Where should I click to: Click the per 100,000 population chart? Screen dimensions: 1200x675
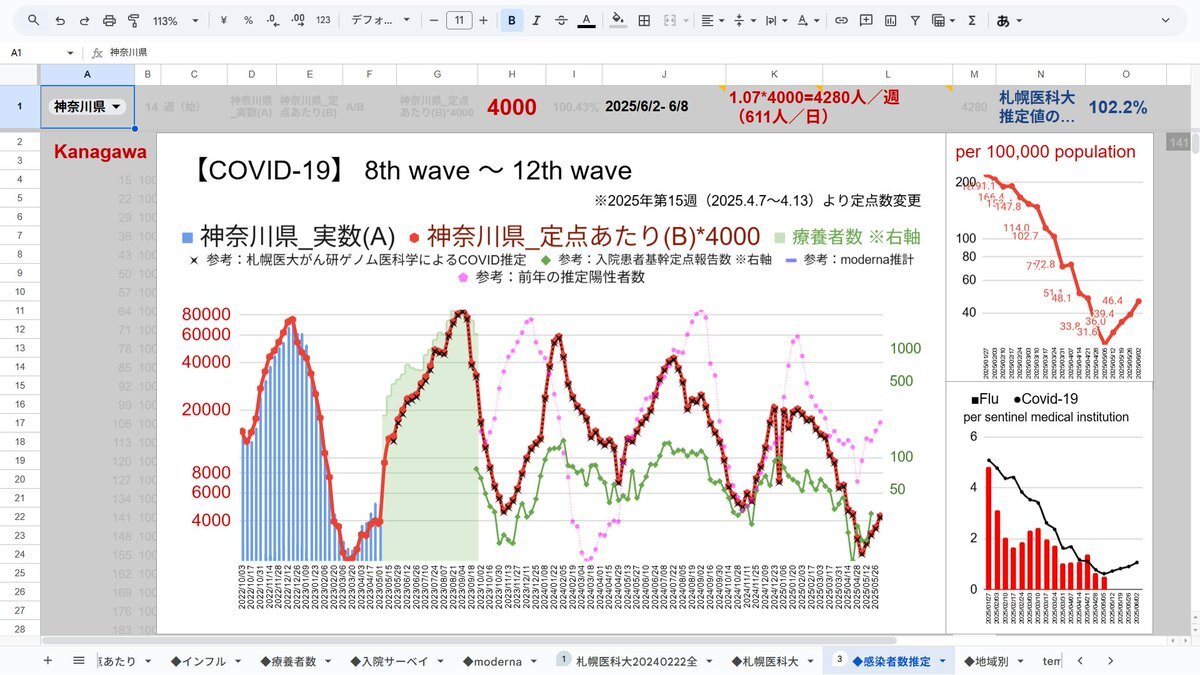pyautogui.click(x=1049, y=255)
